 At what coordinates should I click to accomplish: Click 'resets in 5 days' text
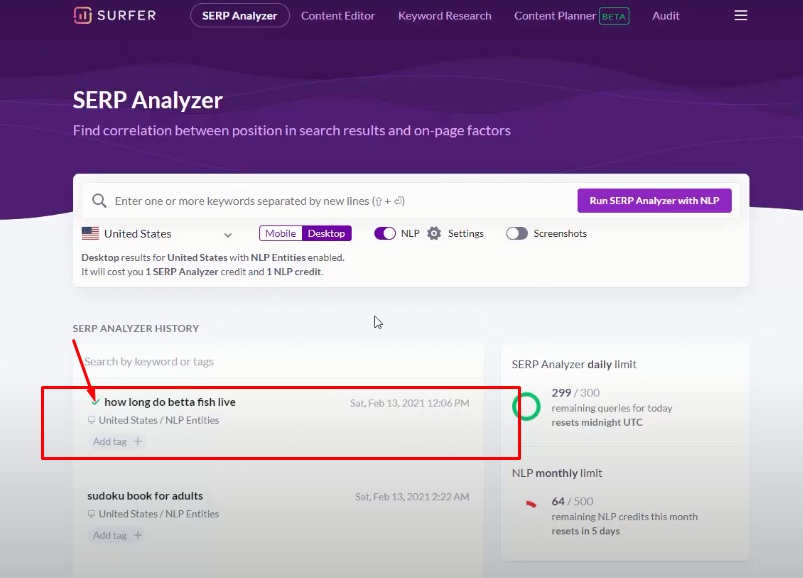[x=585, y=531]
